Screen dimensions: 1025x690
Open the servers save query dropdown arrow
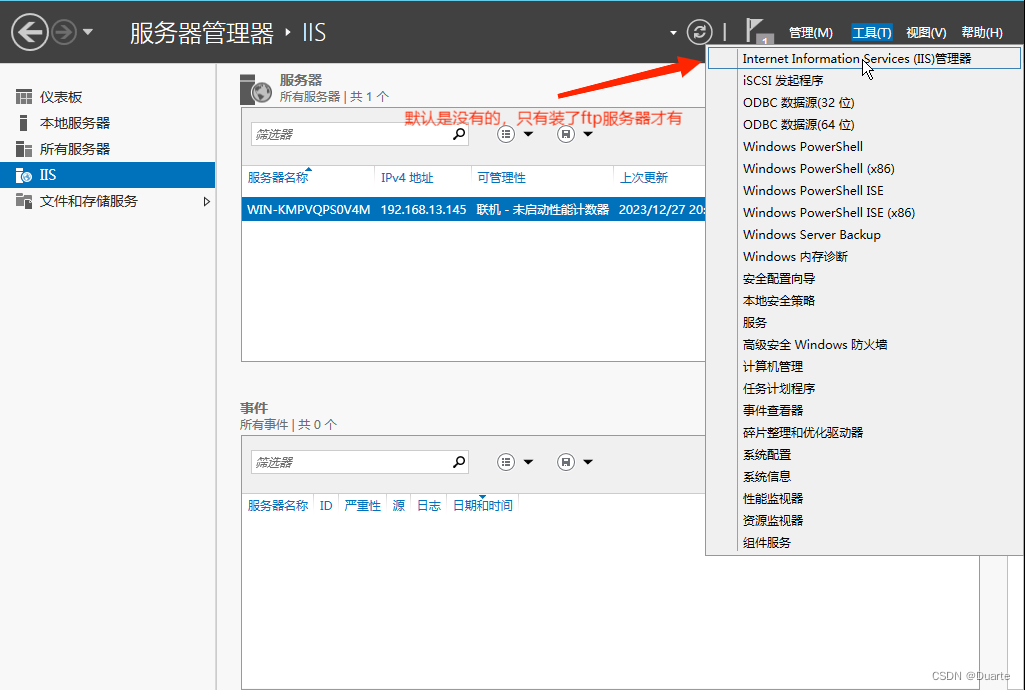pyautogui.click(x=588, y=134)
